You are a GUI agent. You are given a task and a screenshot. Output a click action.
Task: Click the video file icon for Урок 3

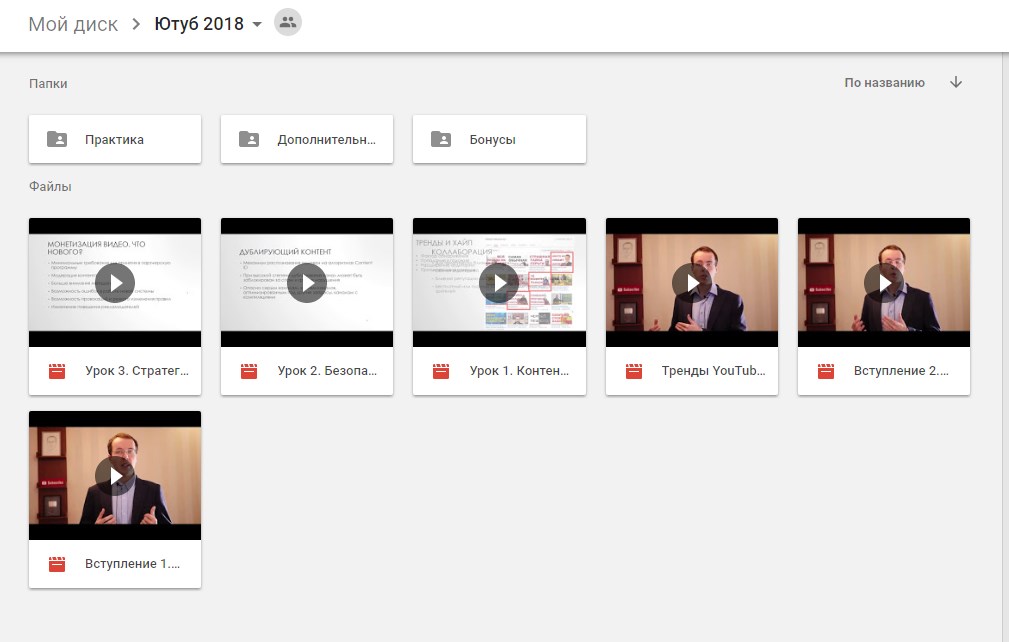[57, 371]
